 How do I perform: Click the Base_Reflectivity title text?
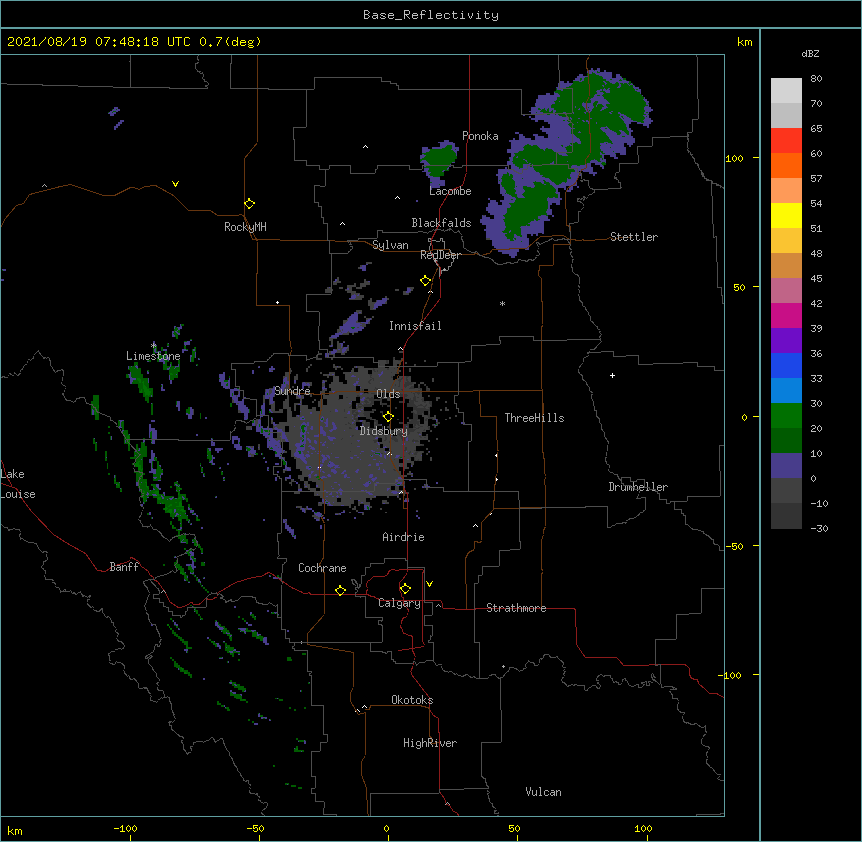coord(431,15)
